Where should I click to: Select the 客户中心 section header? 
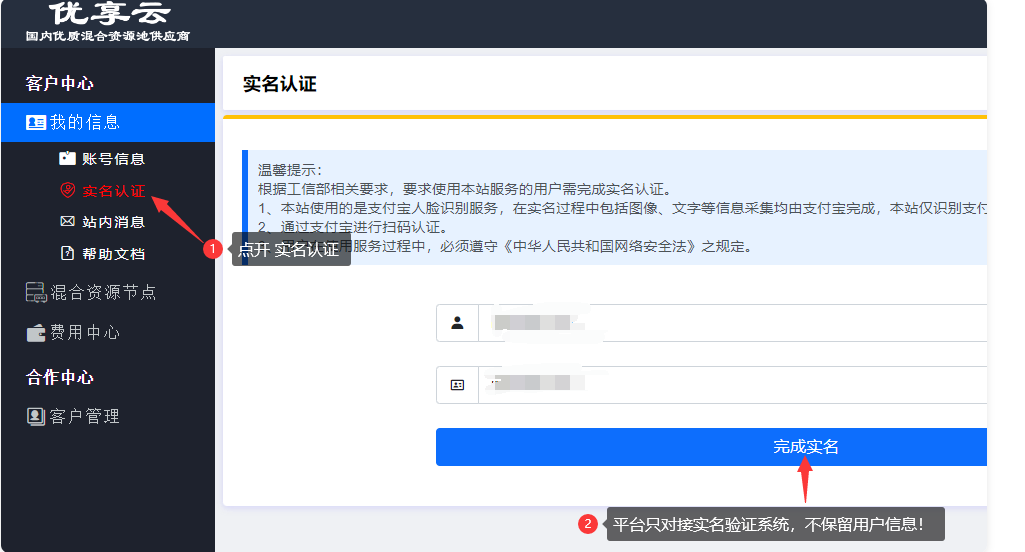[x=60, y=84]
